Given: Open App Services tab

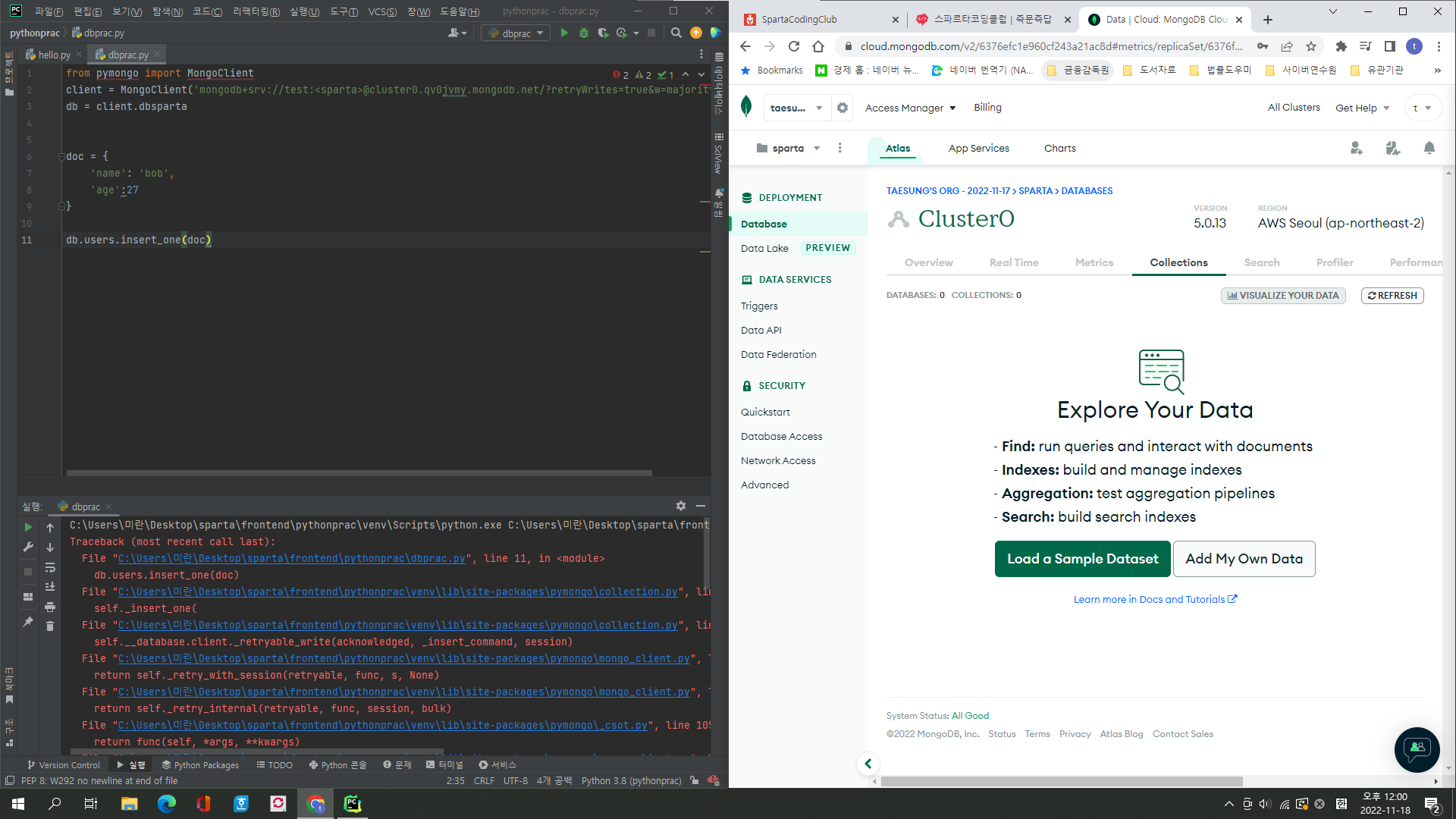Looking at the screenshot, I should coord(978,148).
